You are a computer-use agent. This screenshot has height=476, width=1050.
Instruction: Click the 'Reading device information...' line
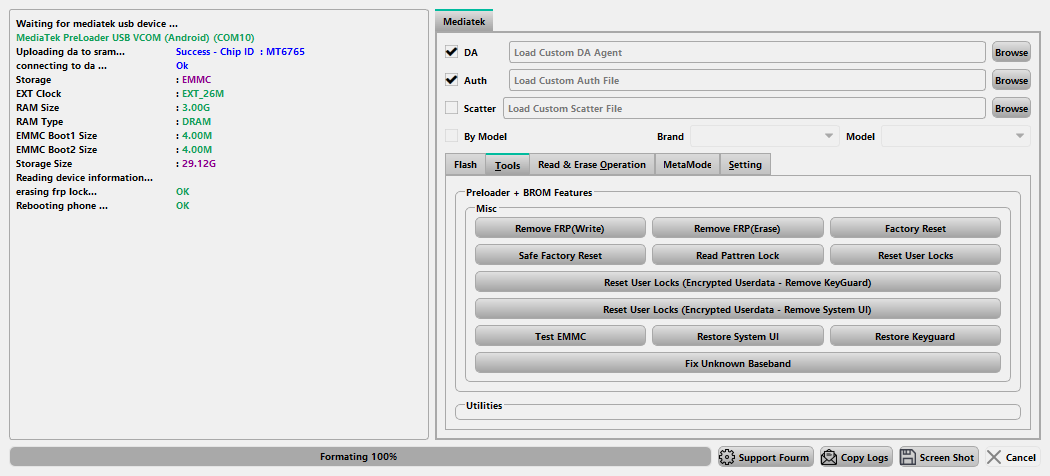(85, 177)
